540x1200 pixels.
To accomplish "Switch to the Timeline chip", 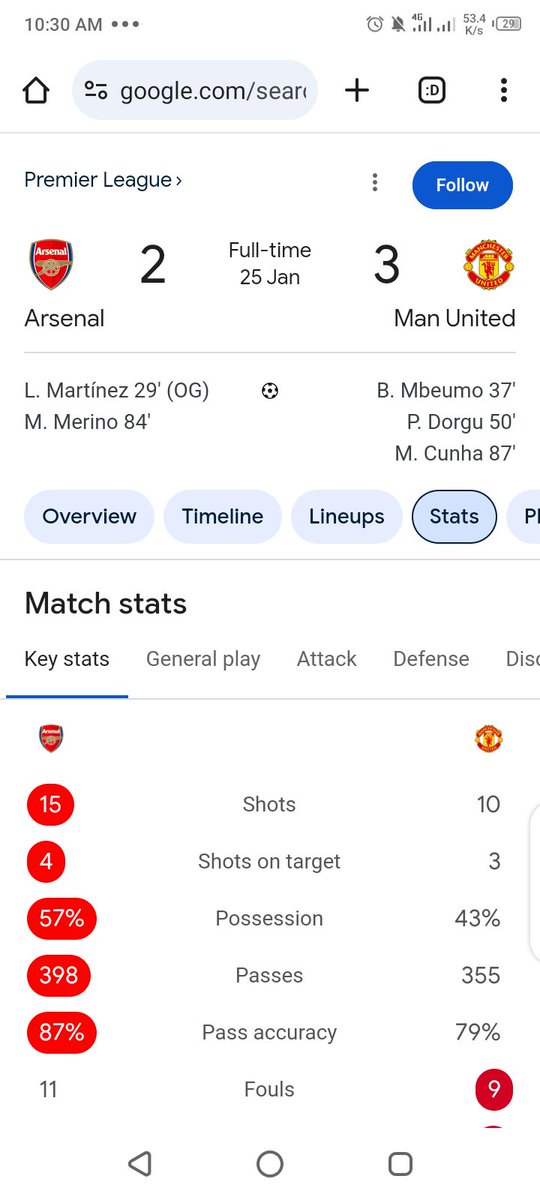I will 222,516.
